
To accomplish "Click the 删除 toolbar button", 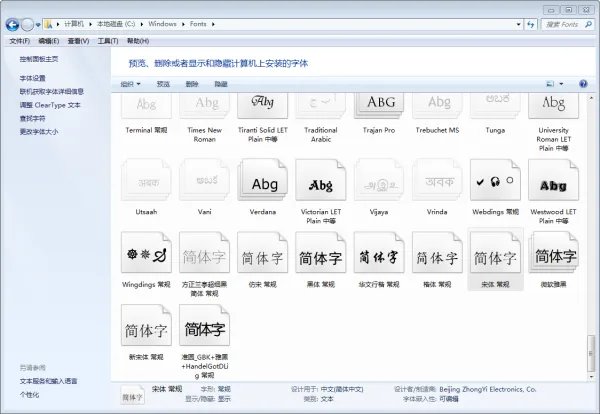I will [192, 84].
